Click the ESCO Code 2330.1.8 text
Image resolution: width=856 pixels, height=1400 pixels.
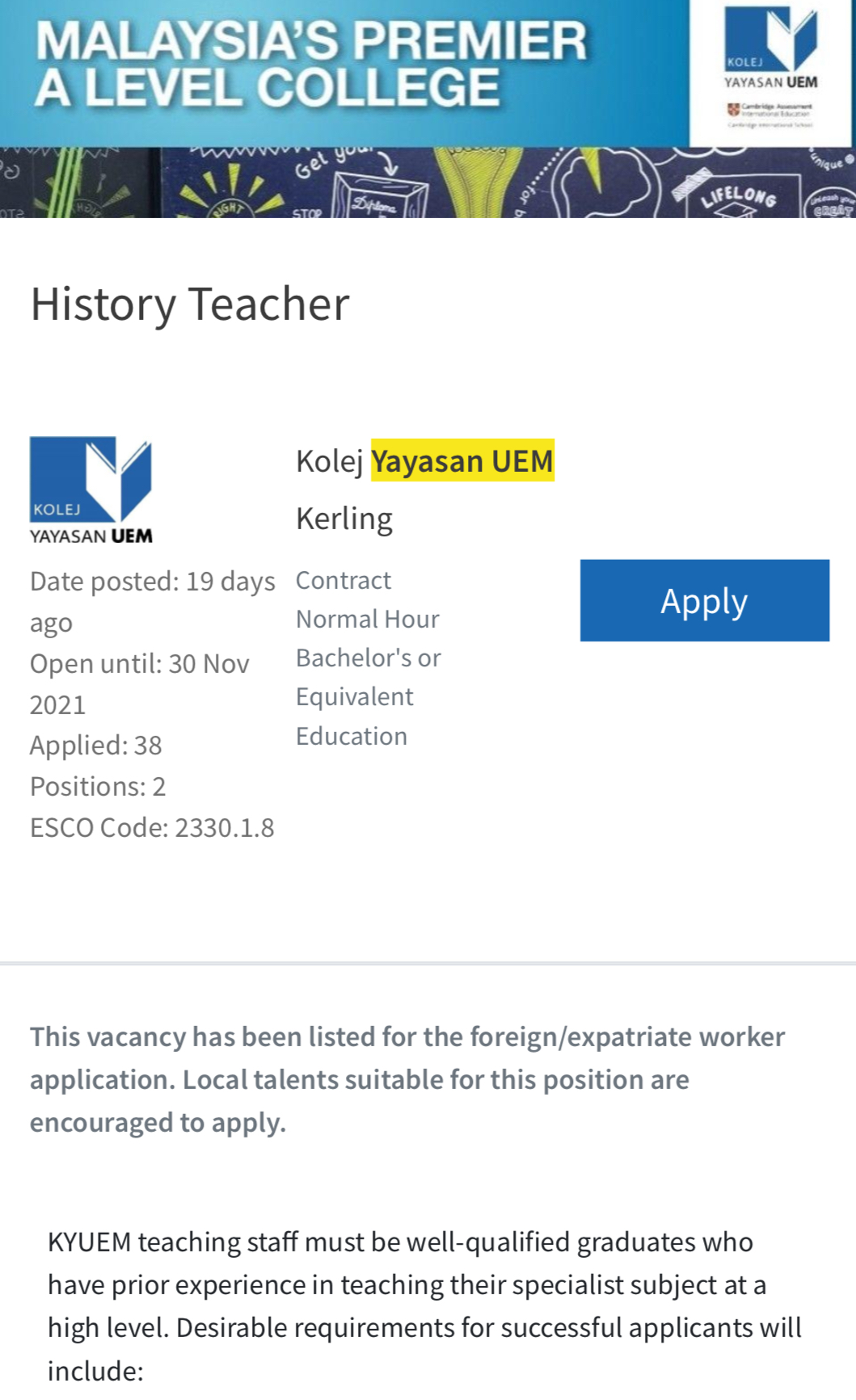point(152,828)
